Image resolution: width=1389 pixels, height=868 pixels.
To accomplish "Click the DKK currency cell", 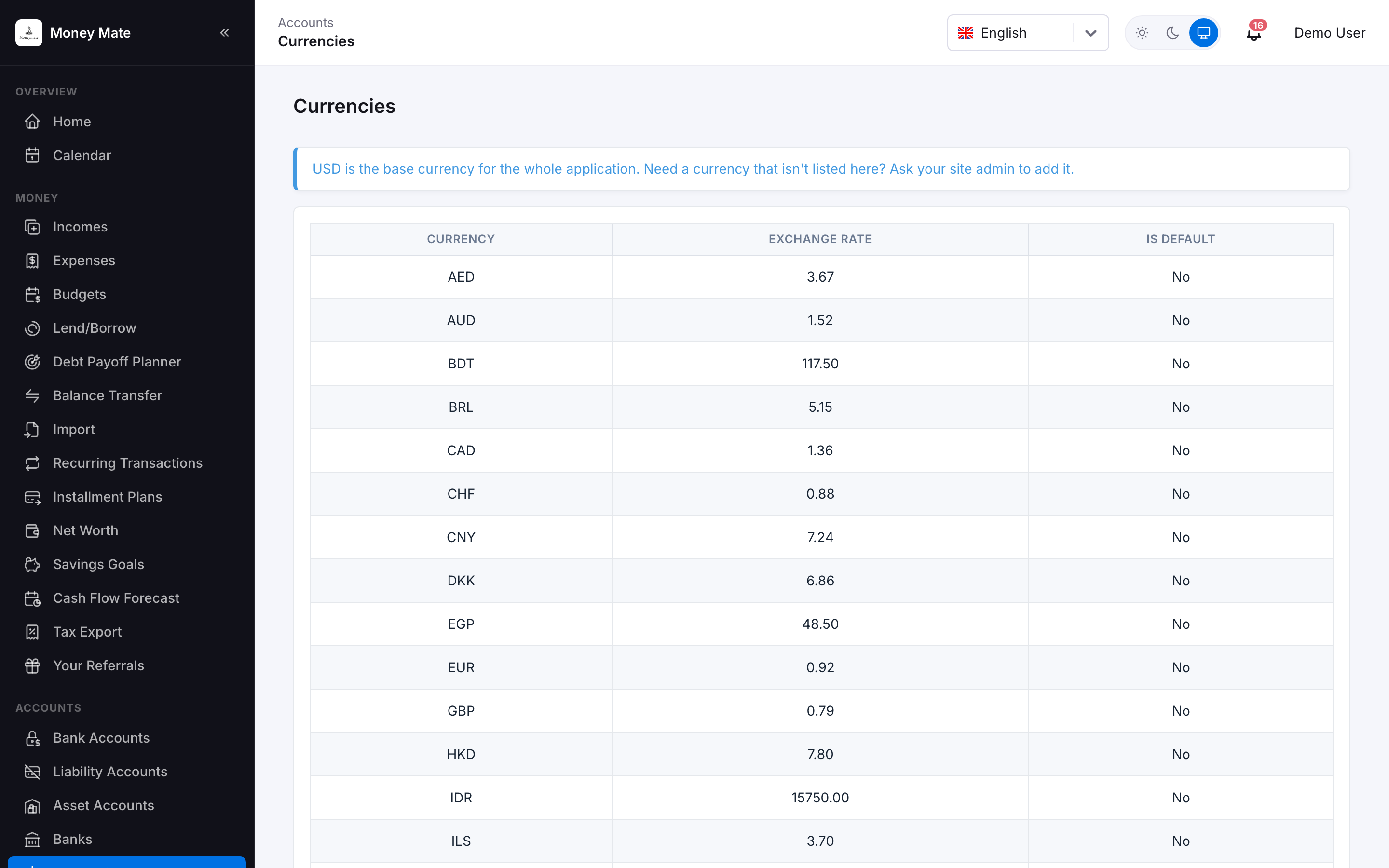I will pyautogui.click(x=461, y=581).
